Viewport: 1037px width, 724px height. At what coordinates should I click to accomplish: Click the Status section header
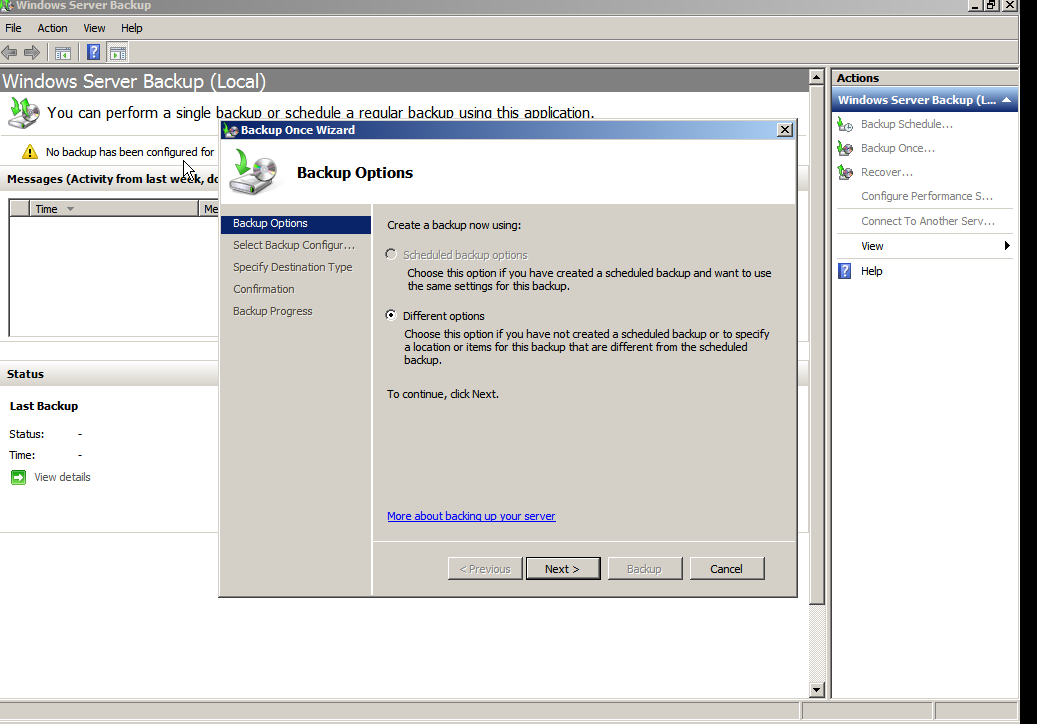pyautogui.click(x=25, y=374)
